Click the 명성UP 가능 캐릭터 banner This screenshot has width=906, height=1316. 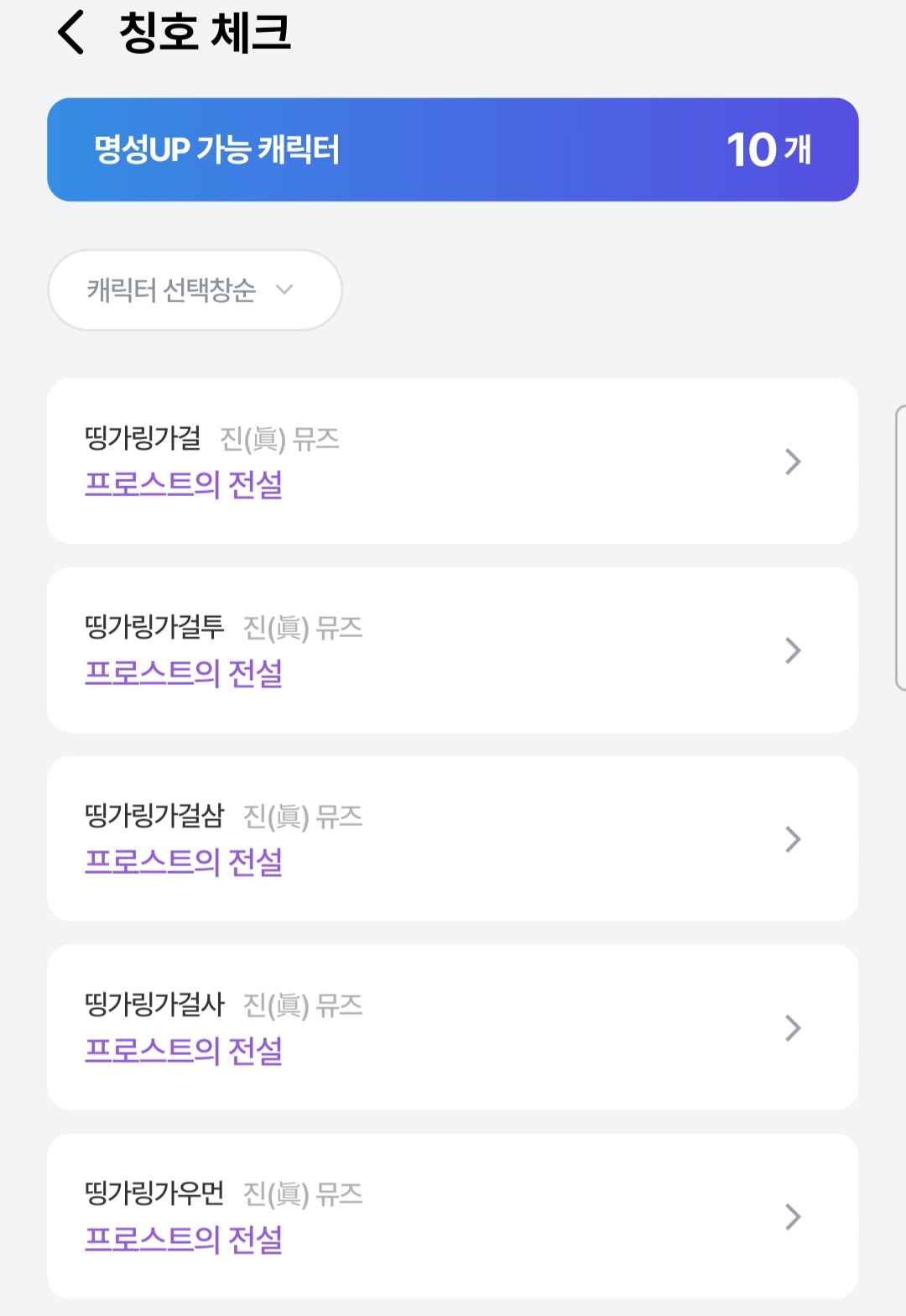[x=453, y=149]
